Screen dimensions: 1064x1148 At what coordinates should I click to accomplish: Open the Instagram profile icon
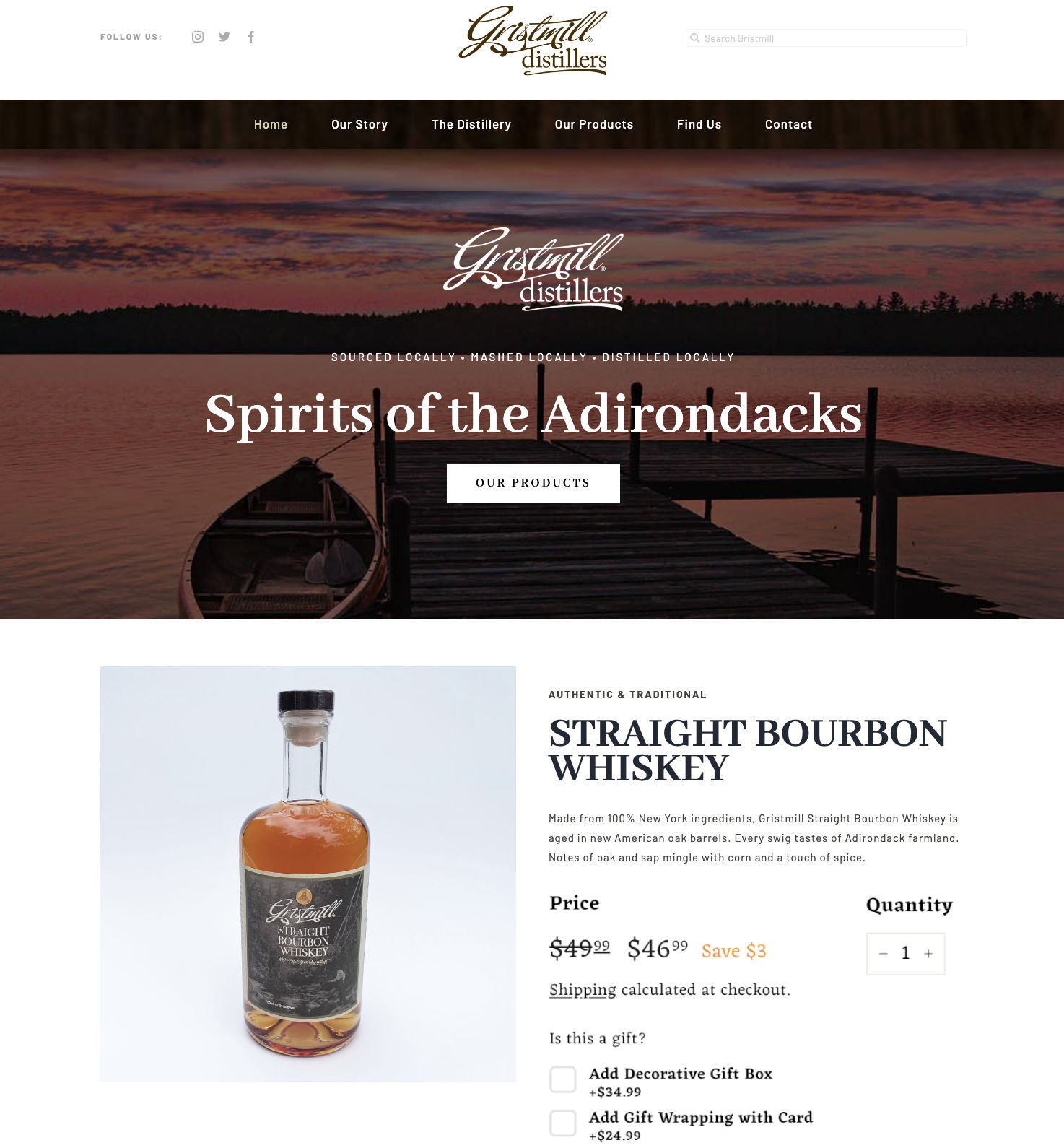point(198,37)
